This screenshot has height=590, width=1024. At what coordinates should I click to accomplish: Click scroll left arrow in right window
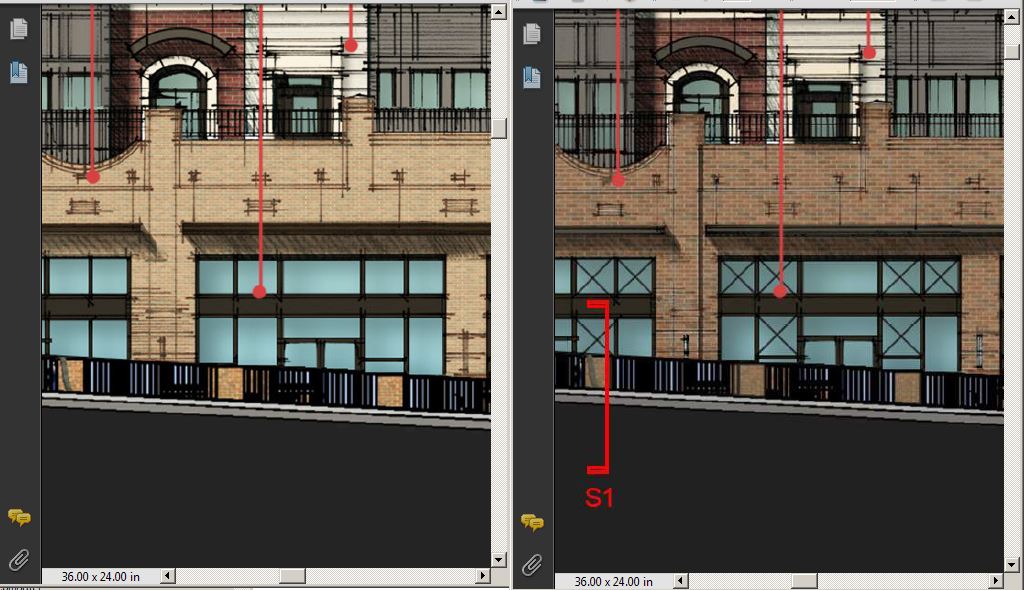pyautogui.click(x=680, y=580)
